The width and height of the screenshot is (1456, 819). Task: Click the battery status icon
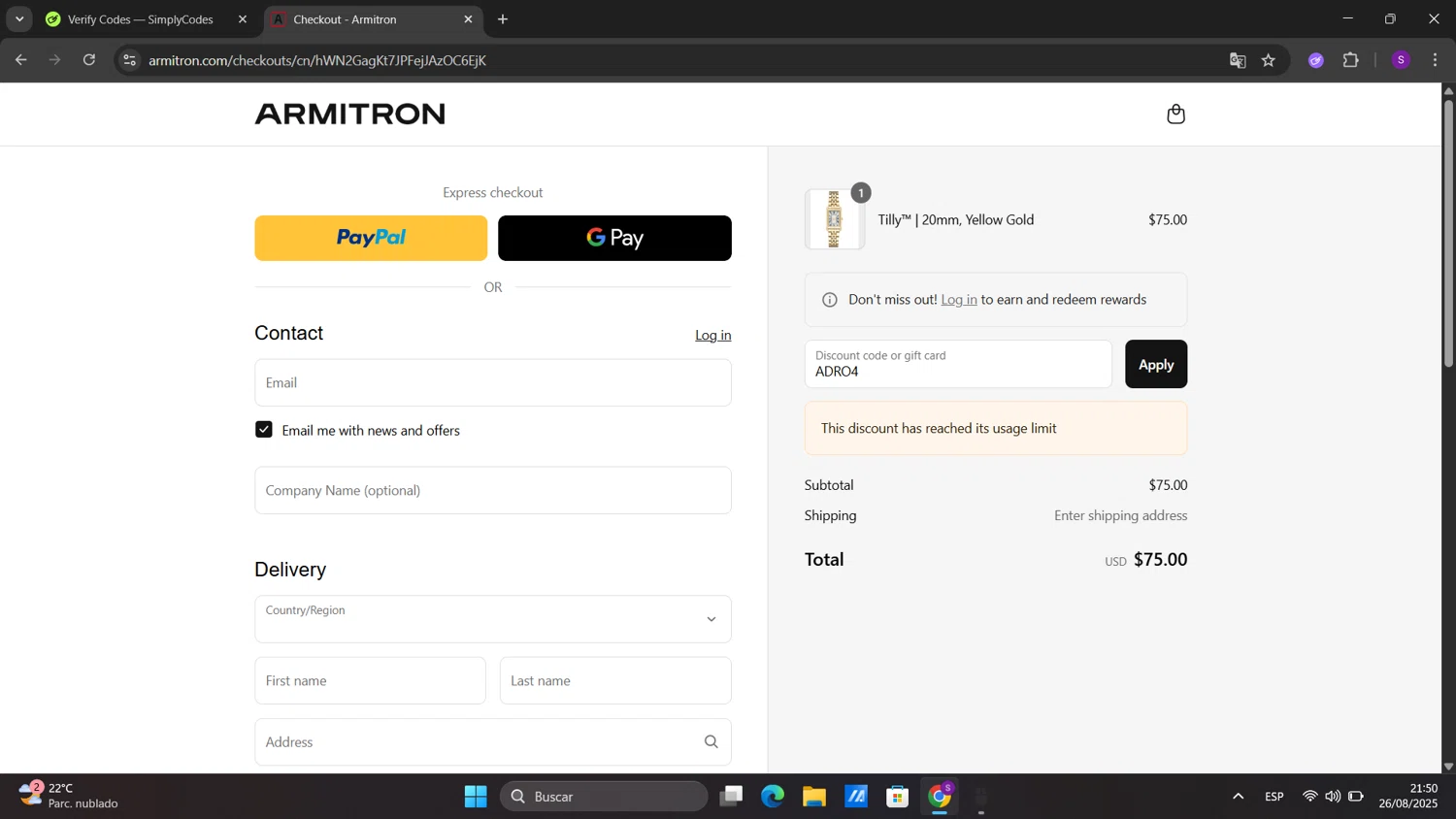click(1356, 797)
